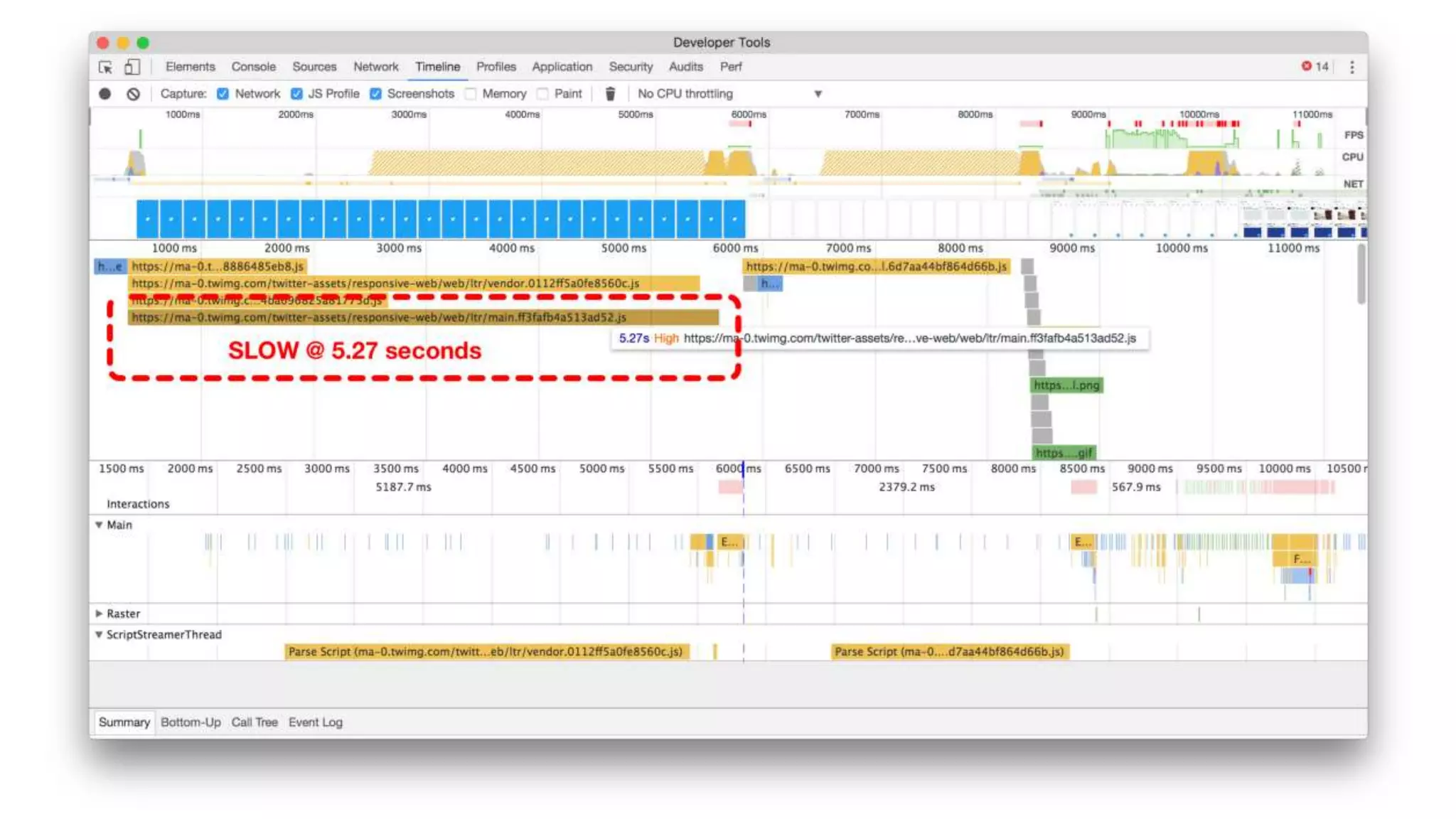1456x819 pixels.
Task: Enable the Paint capture checkbox
Action: (x=543, y=94)
